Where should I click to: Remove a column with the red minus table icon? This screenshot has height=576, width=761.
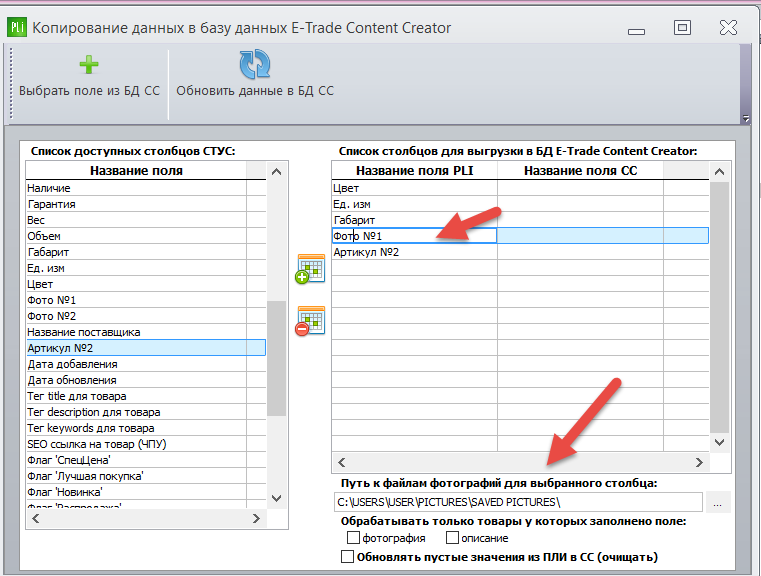(x=310, y=321)
